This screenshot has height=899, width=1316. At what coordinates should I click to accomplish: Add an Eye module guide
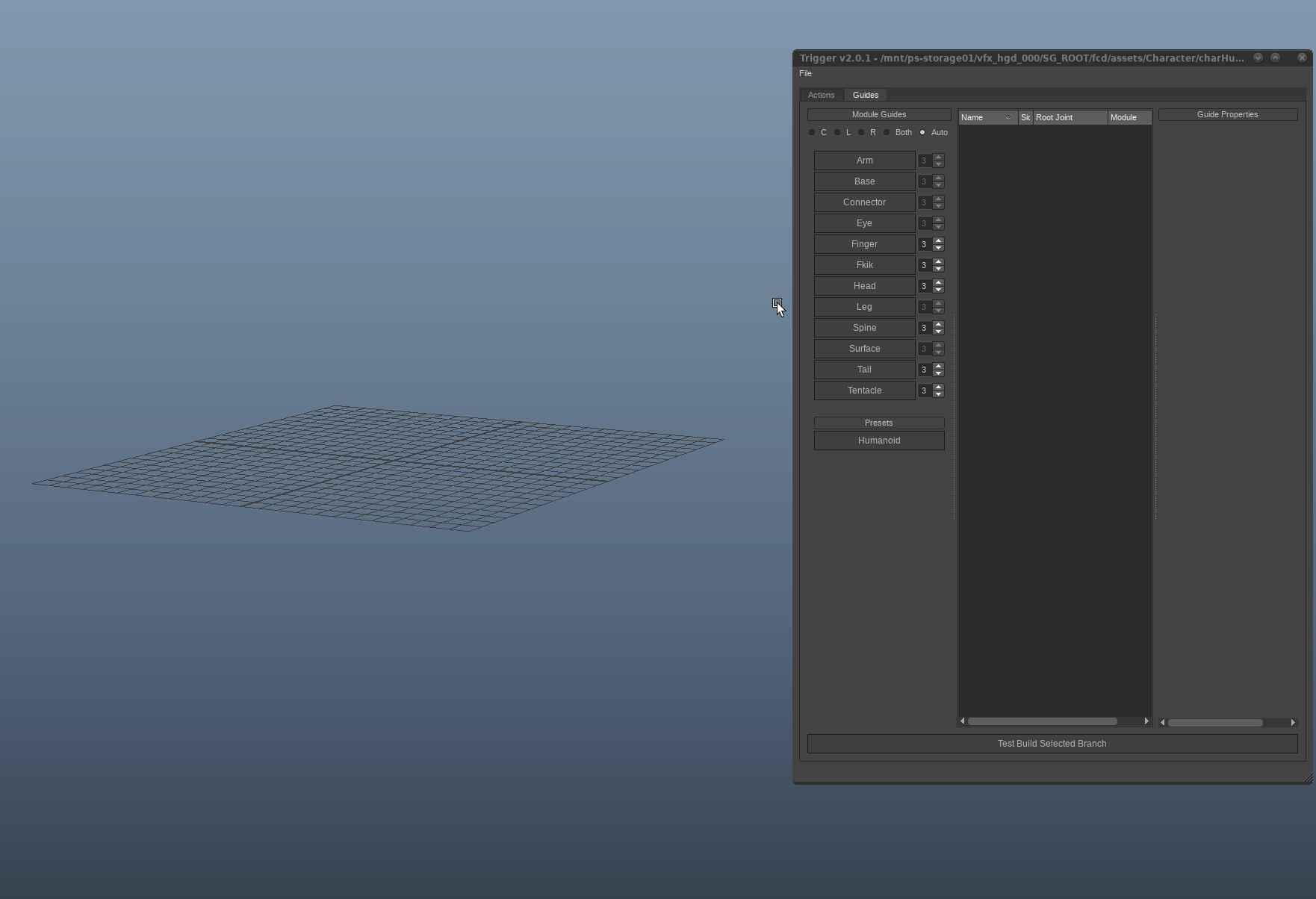(x=864, y=223)
